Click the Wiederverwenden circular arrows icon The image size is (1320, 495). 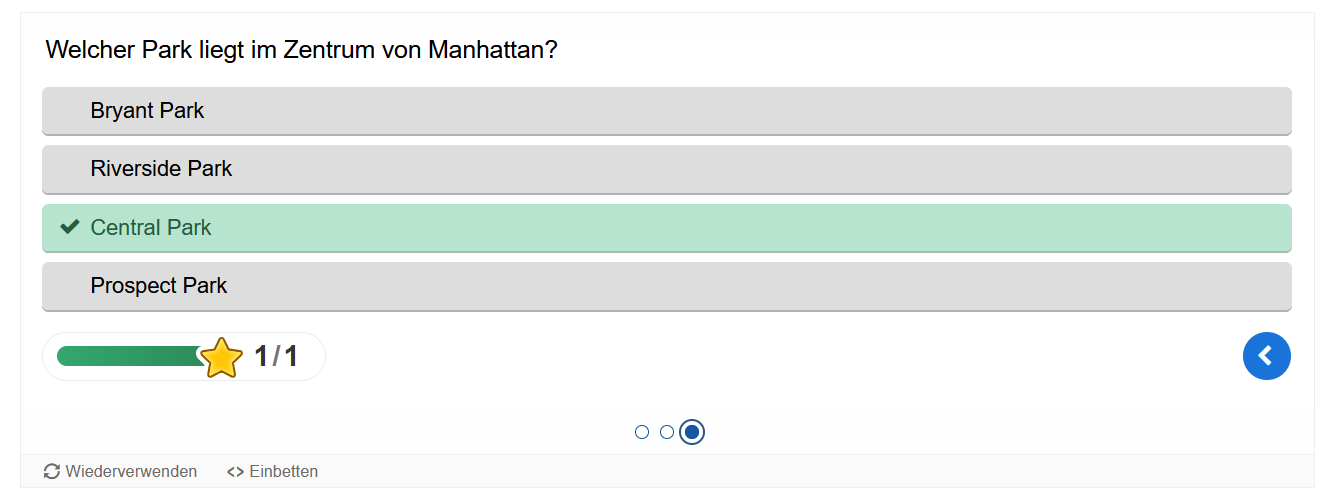click(x=52, y=472)
